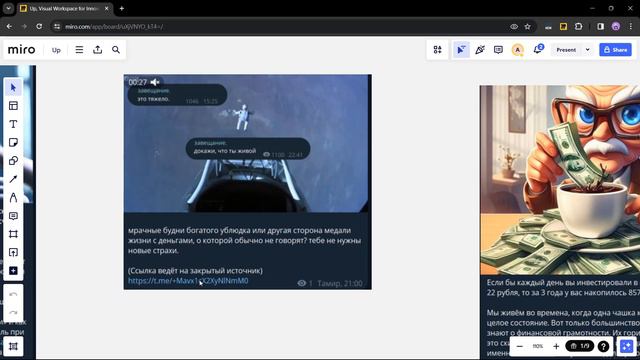Screen dimensions: 640x360
Task: Open the reactions celebration icon
Action: (x=480, y=50)
